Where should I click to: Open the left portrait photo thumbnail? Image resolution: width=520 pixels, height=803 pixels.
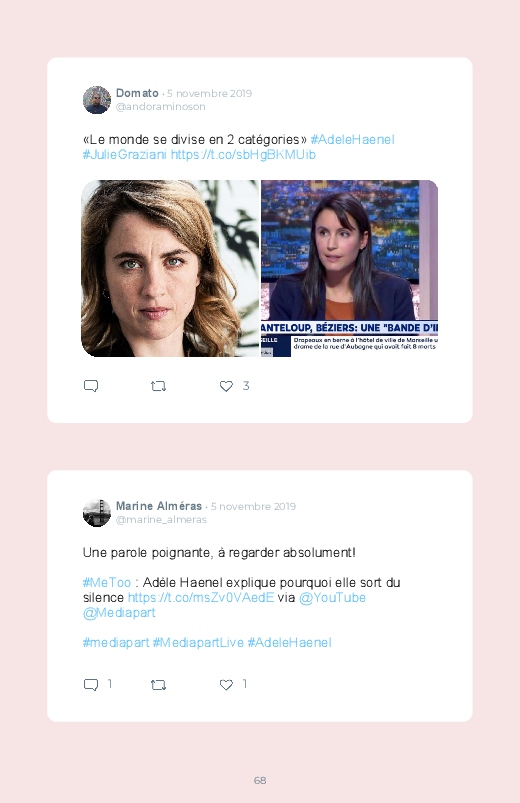click(x=170, y=268)
